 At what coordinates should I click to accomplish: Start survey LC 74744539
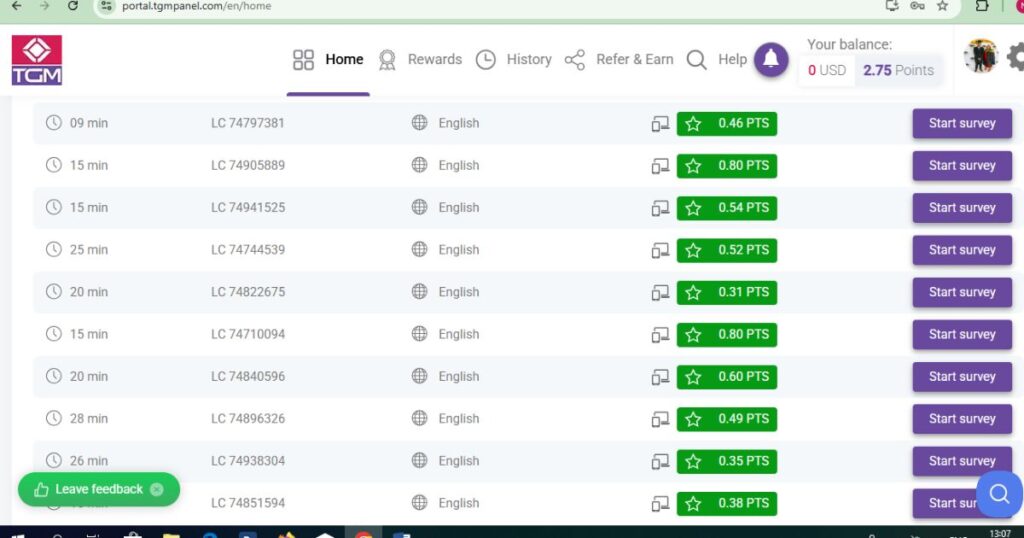(962, 250)
